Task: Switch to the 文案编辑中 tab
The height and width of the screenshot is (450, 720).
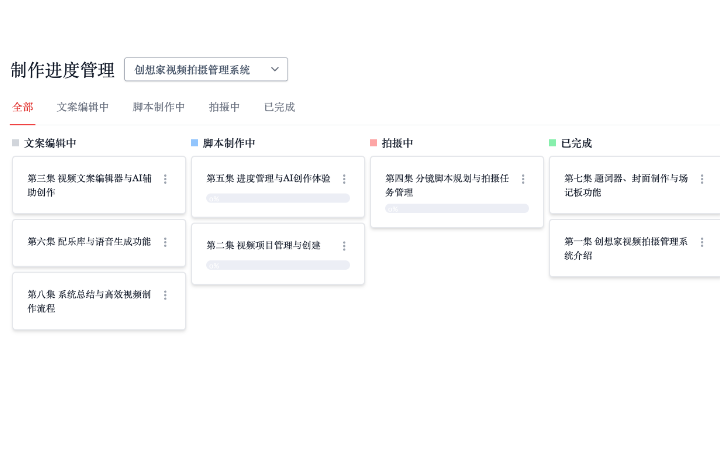Action: tap(83, 107)
